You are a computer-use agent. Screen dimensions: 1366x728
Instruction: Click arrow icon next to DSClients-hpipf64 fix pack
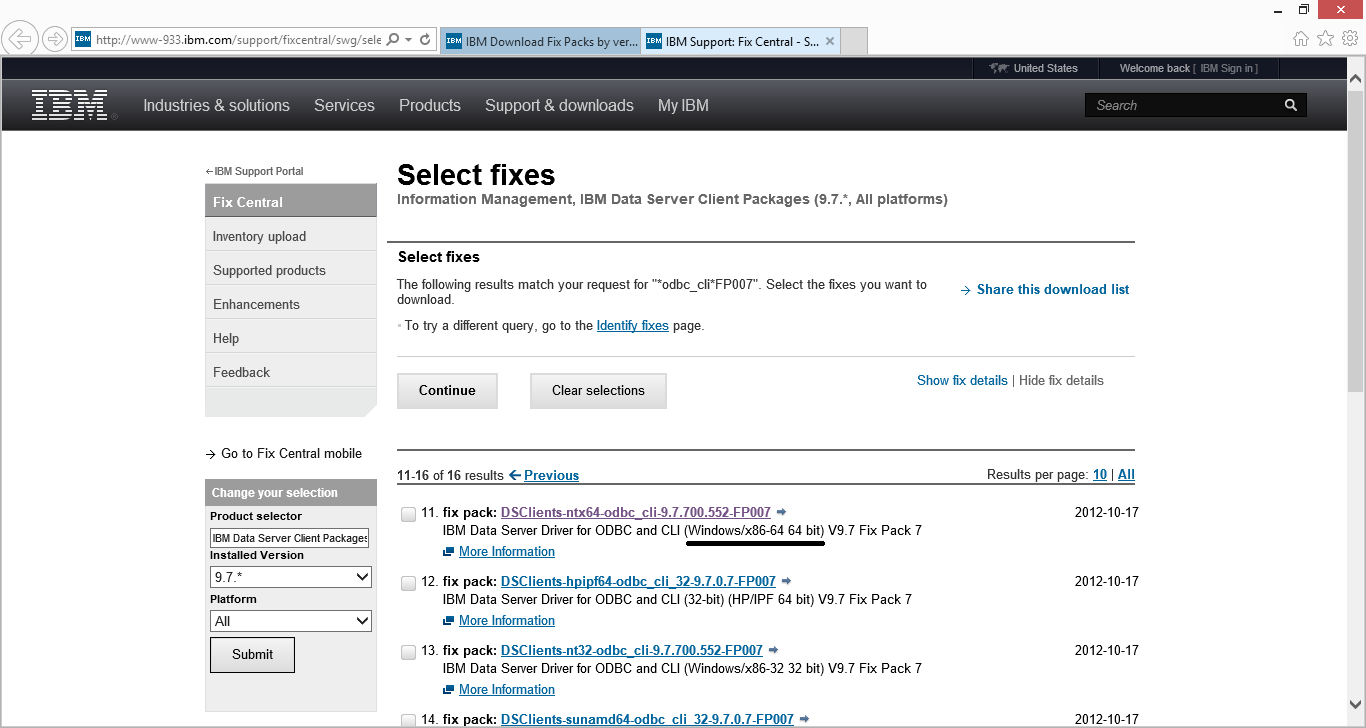[787, 582]
